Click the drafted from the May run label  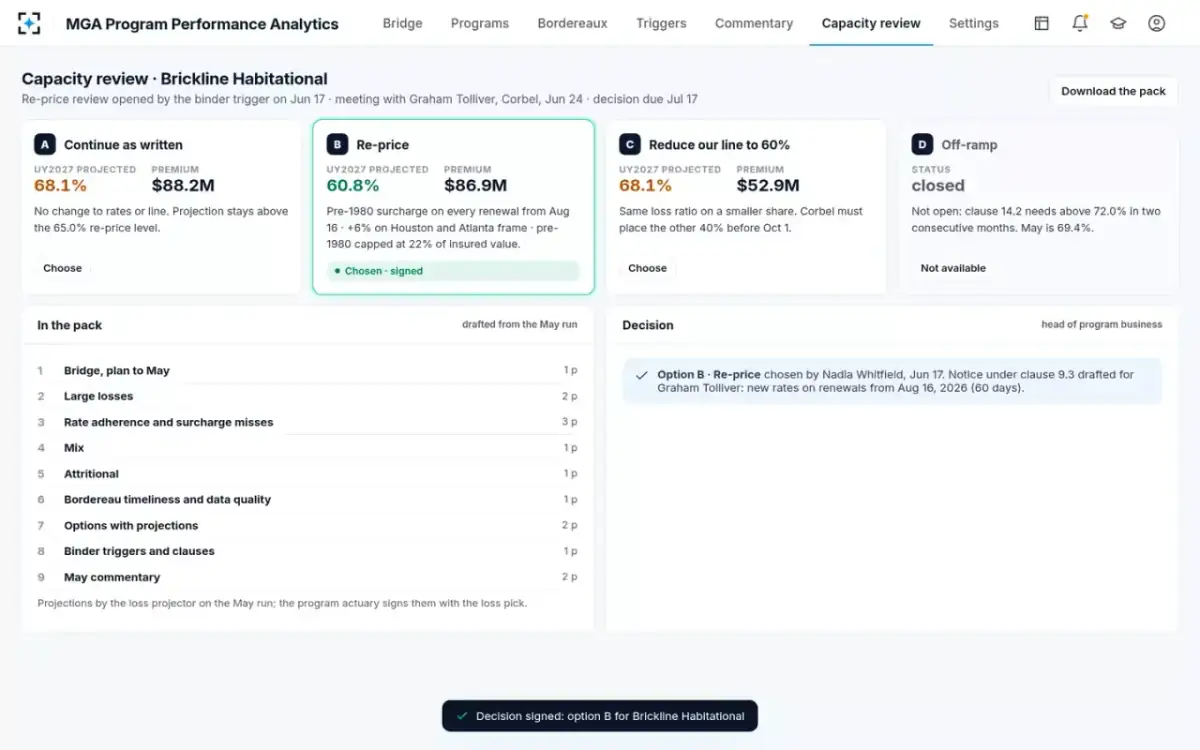click(x=520, y=324)
